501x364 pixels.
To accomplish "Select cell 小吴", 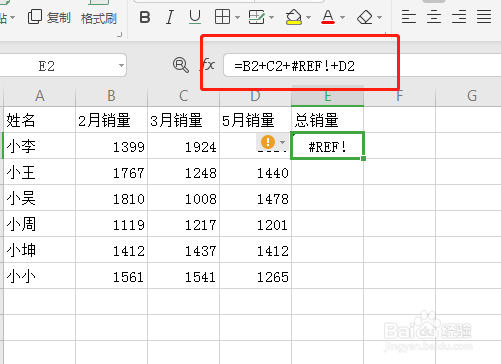I will 40,198.
